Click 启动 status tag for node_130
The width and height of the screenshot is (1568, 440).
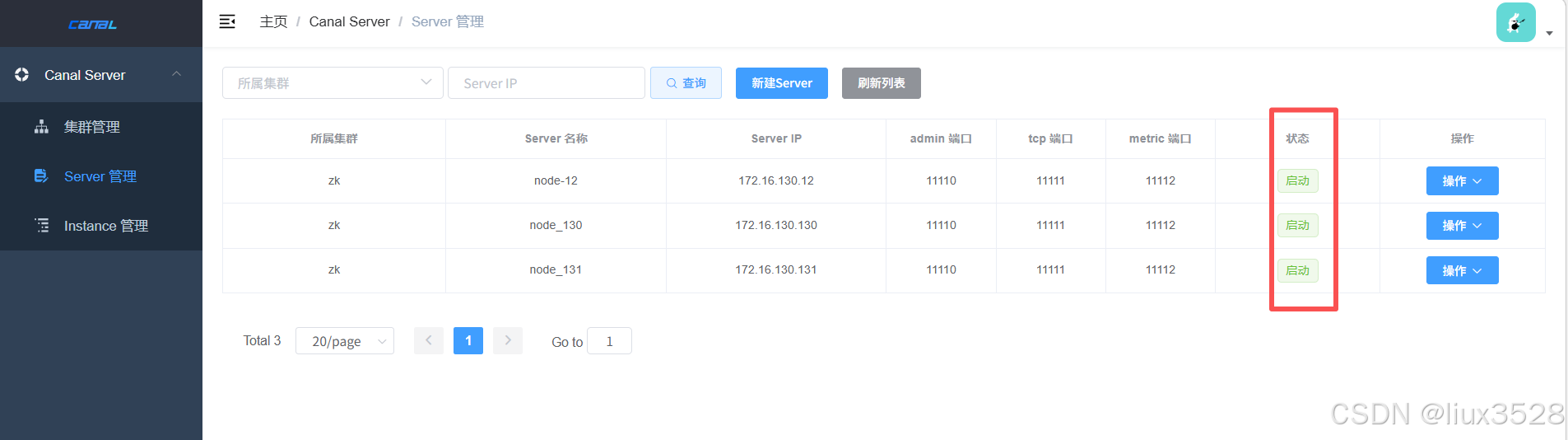click(1297, 225)
